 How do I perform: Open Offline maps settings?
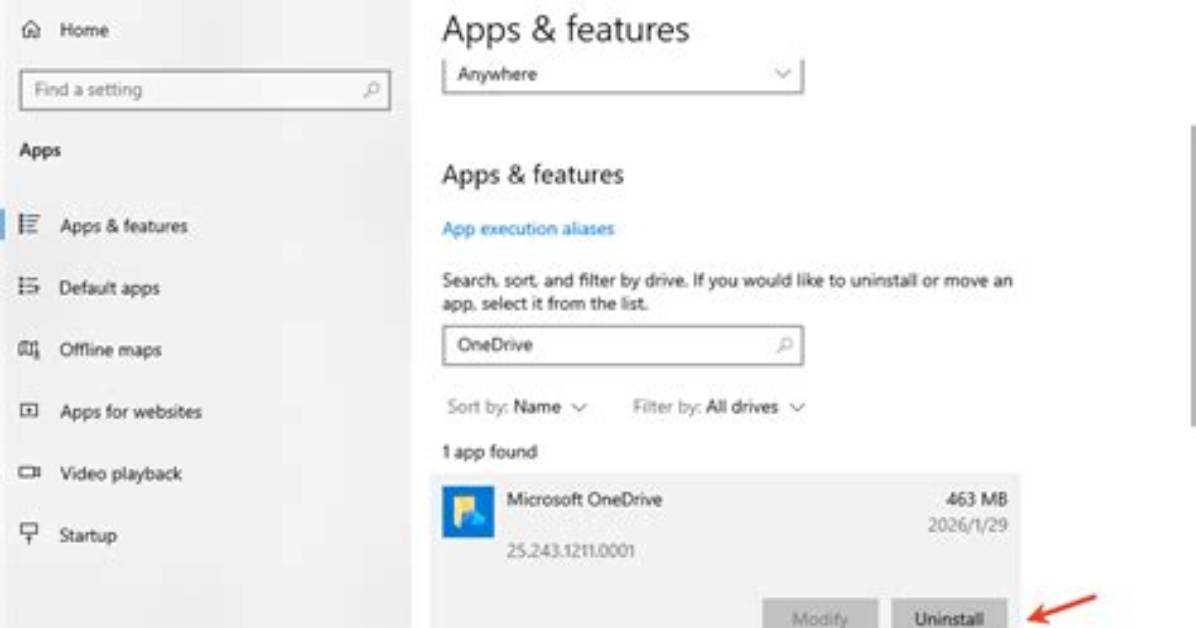pos(111,349)
